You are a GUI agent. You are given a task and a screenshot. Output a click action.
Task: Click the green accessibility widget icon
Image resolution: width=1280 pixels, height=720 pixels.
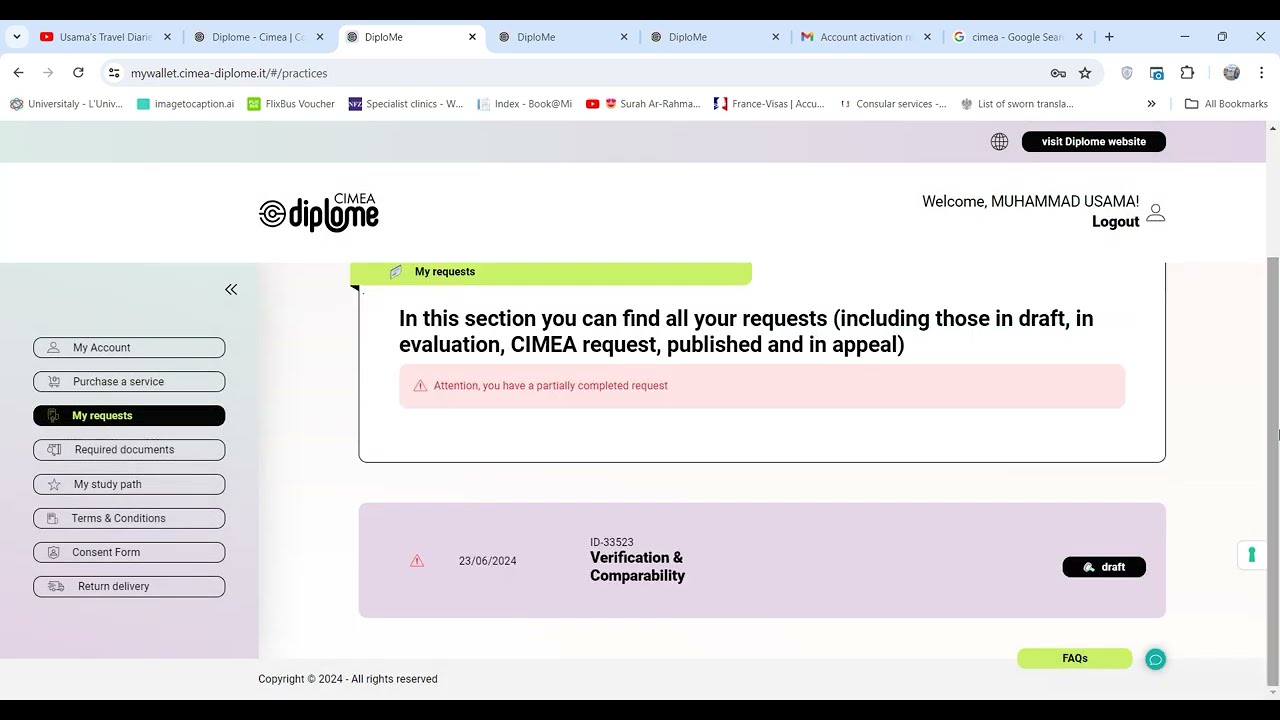coord(1251,555)
